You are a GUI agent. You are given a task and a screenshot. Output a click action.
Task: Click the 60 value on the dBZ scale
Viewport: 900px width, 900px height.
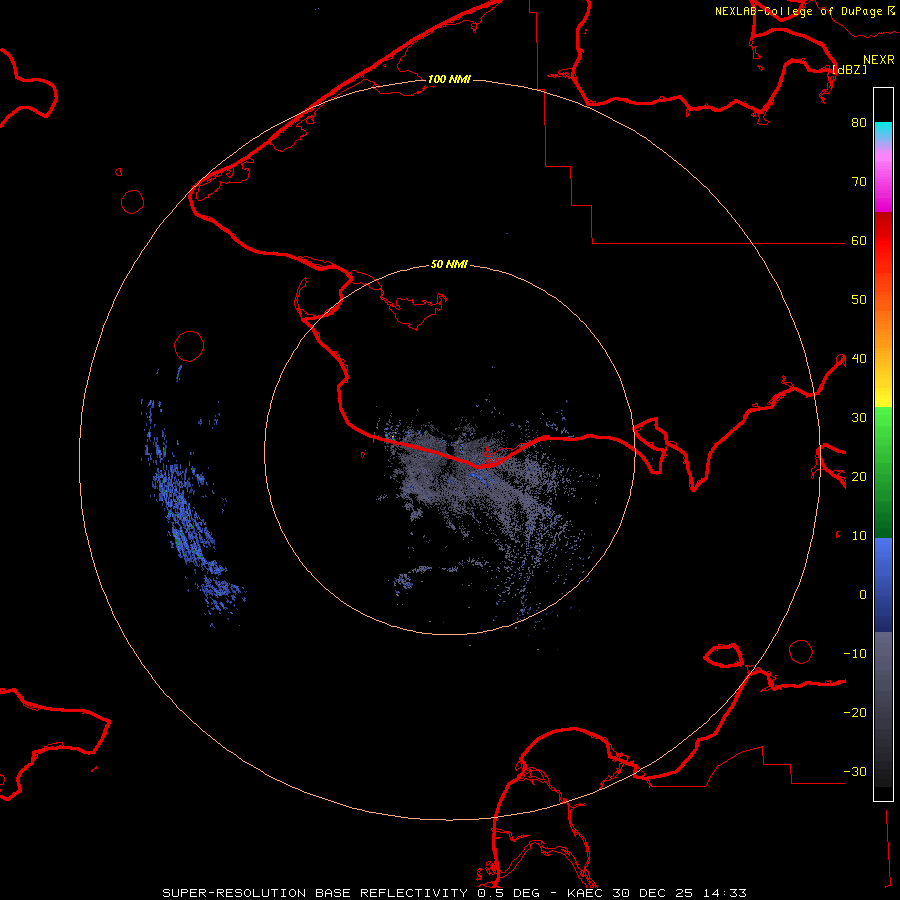(x=859, y=241)
